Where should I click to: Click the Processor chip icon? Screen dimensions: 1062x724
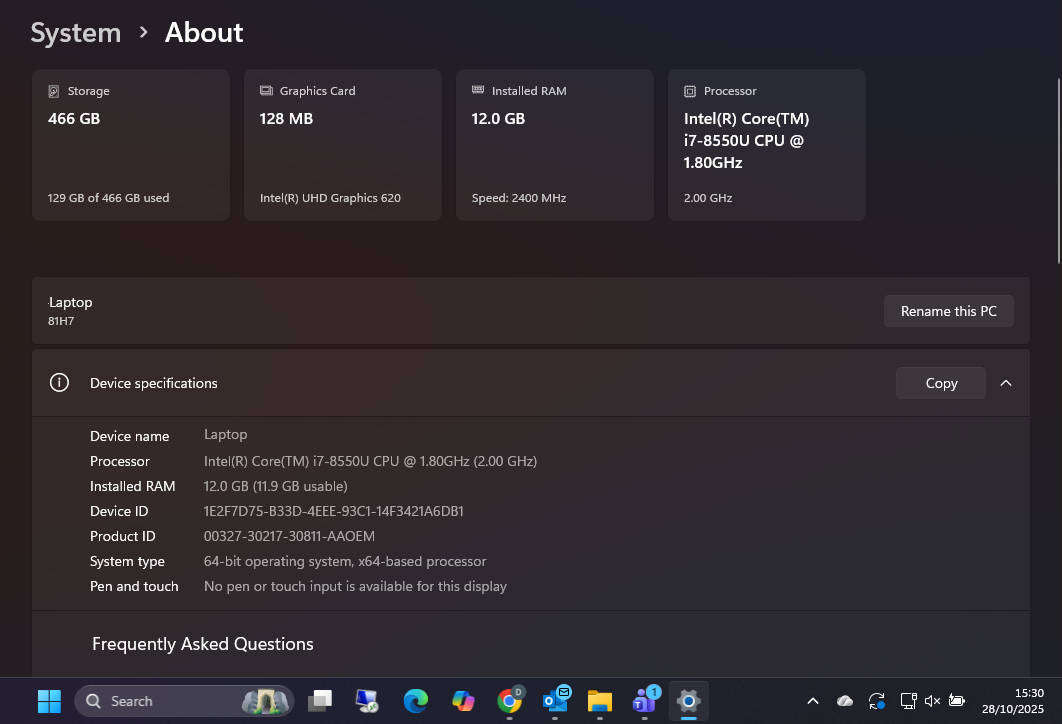[x=689, y=91]
